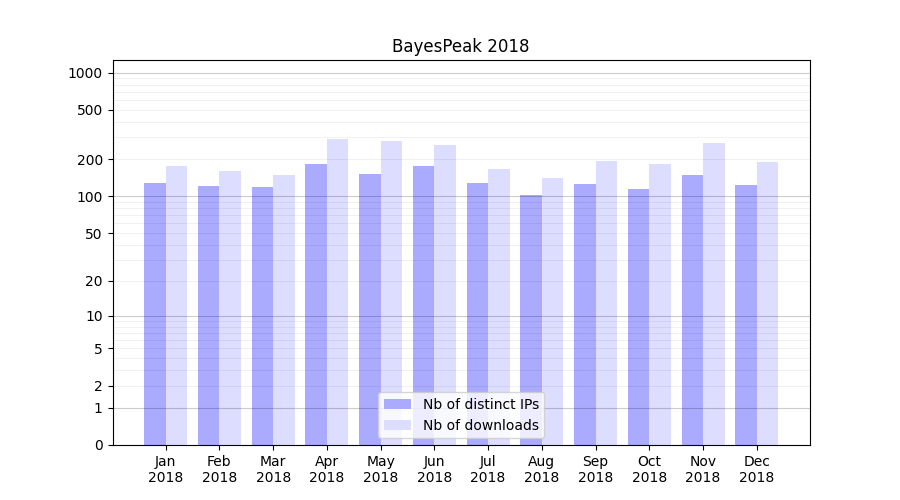Click the 'Jan 2018' x-axis label
The image size is (900, 500).
tap(166, 469)
